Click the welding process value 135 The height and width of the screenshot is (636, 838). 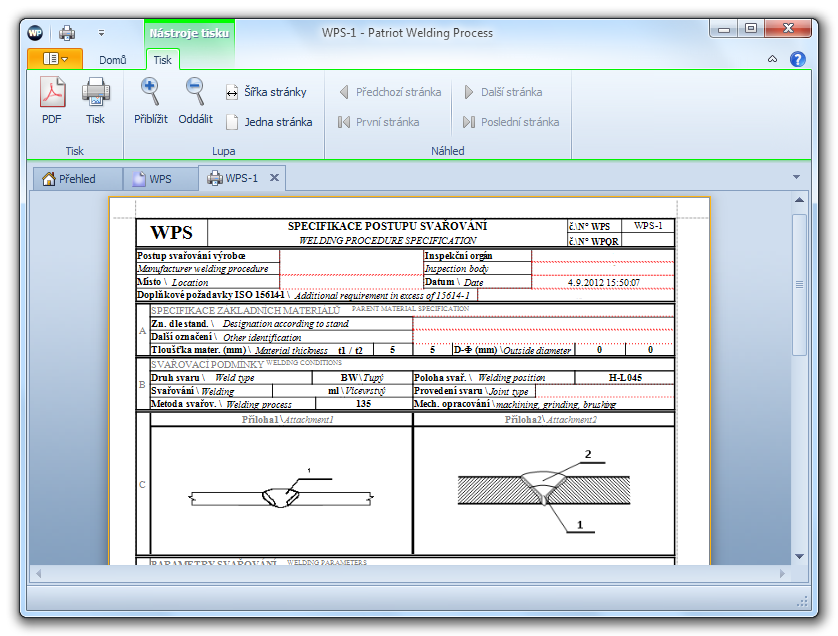tap(363, 404)
